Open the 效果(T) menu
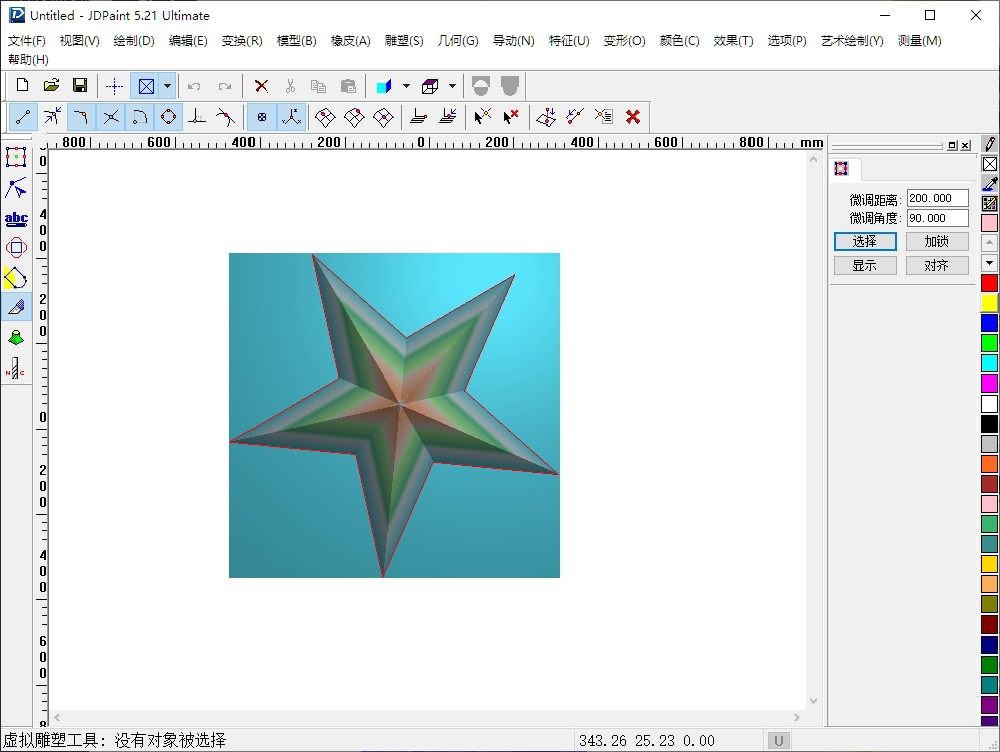The image size is (1000, 752). 733,41
